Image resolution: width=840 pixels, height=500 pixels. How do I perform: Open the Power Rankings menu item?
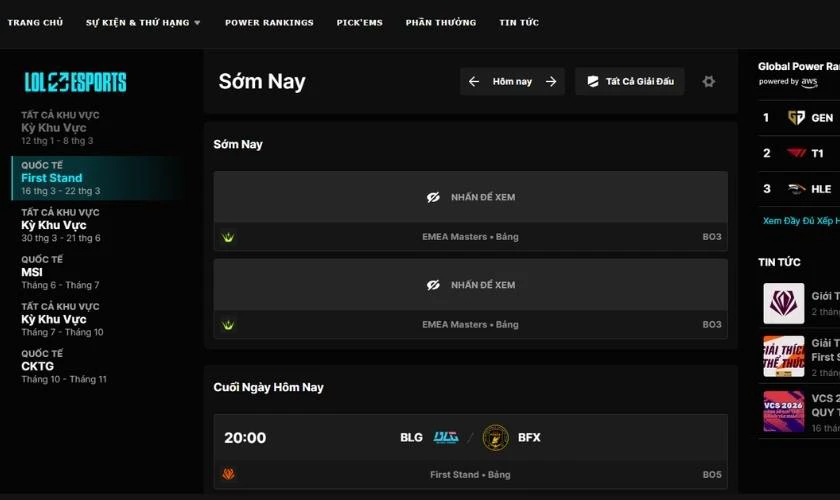coord(269,23)
